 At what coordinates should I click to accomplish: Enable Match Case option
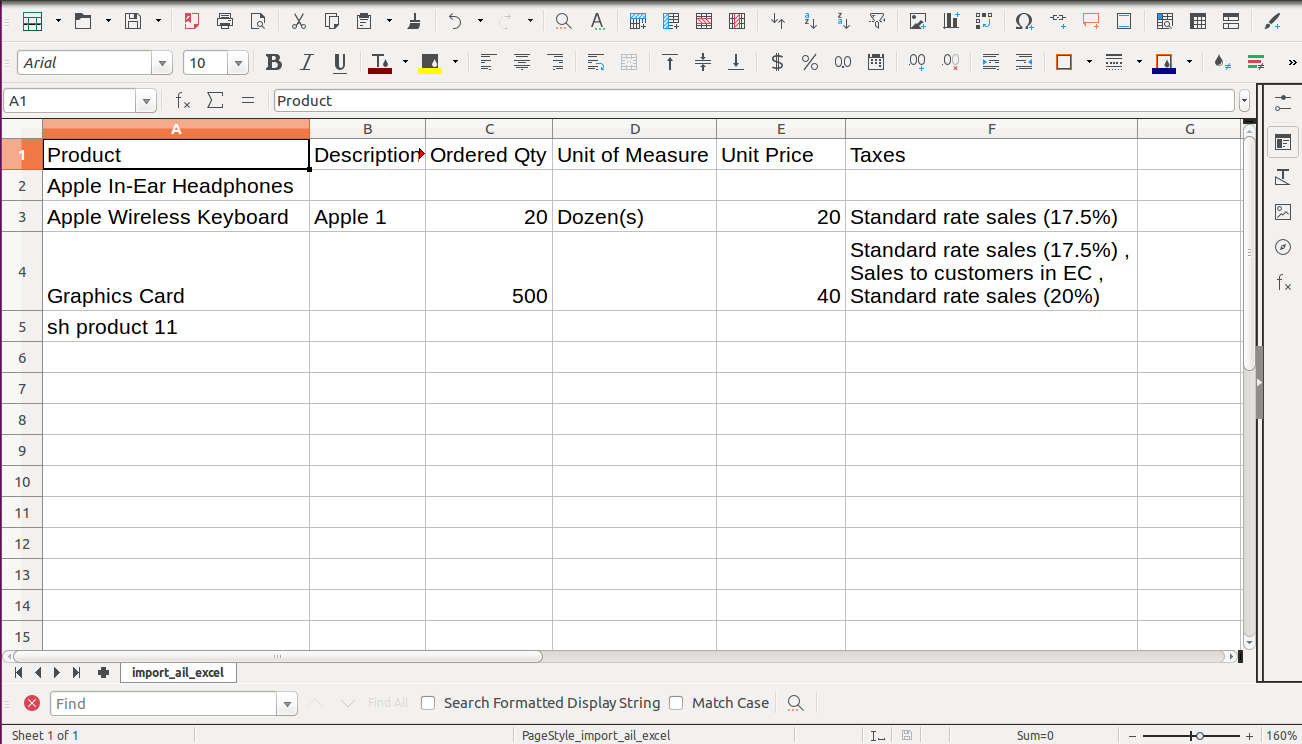click(676, 703)
